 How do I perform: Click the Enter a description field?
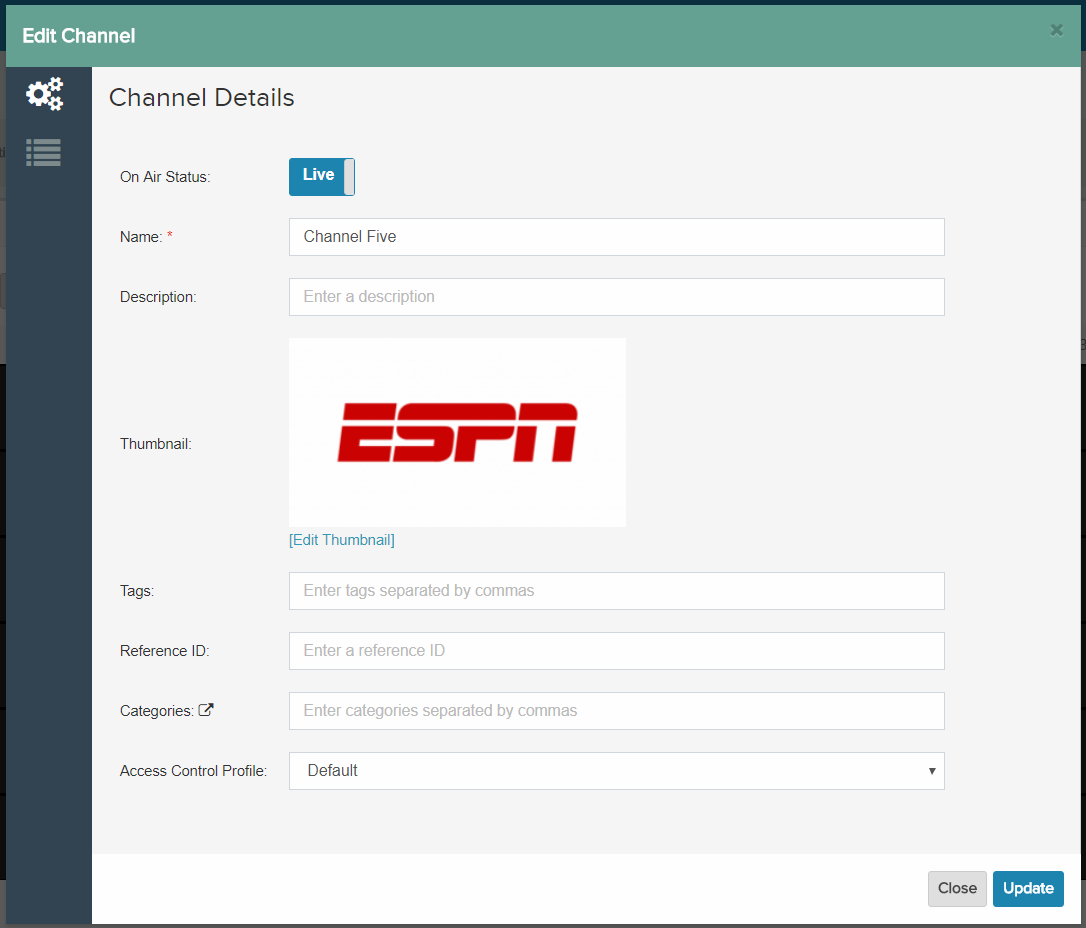tap(616, 297)
